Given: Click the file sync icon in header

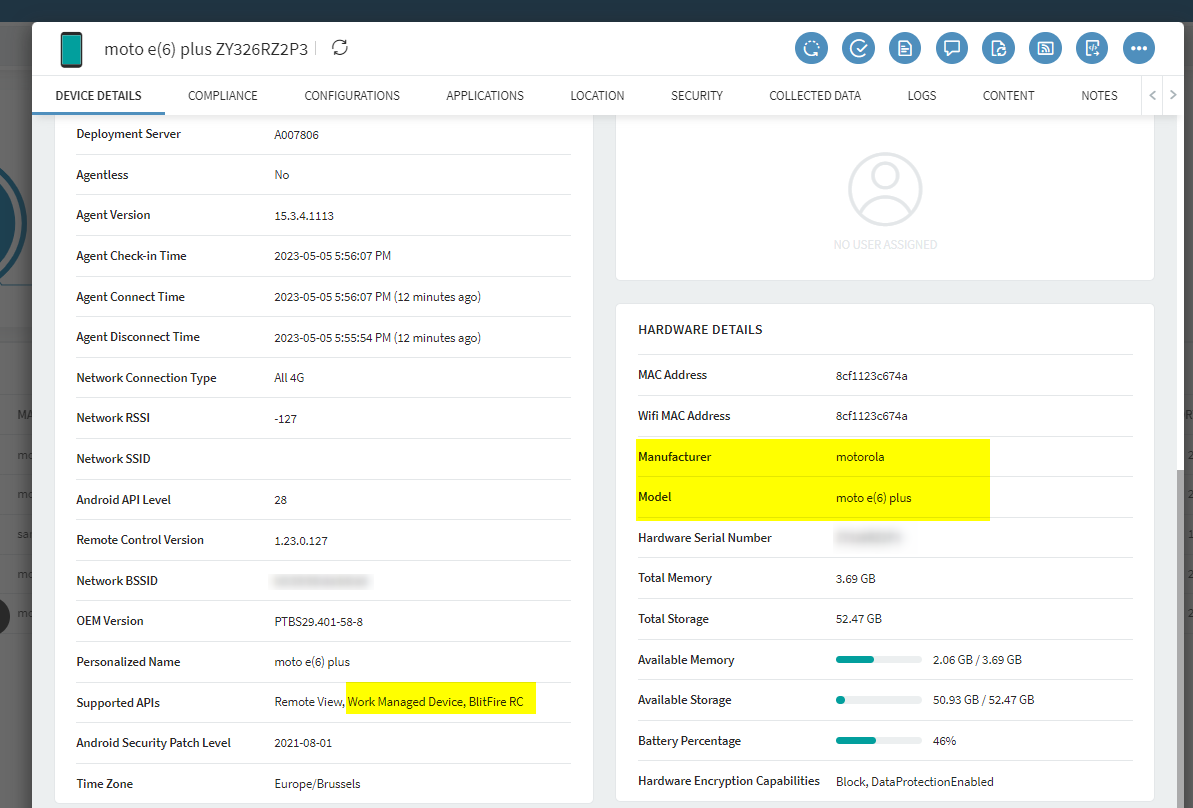Looking at the screenshot, I should (x=998, y=48).
